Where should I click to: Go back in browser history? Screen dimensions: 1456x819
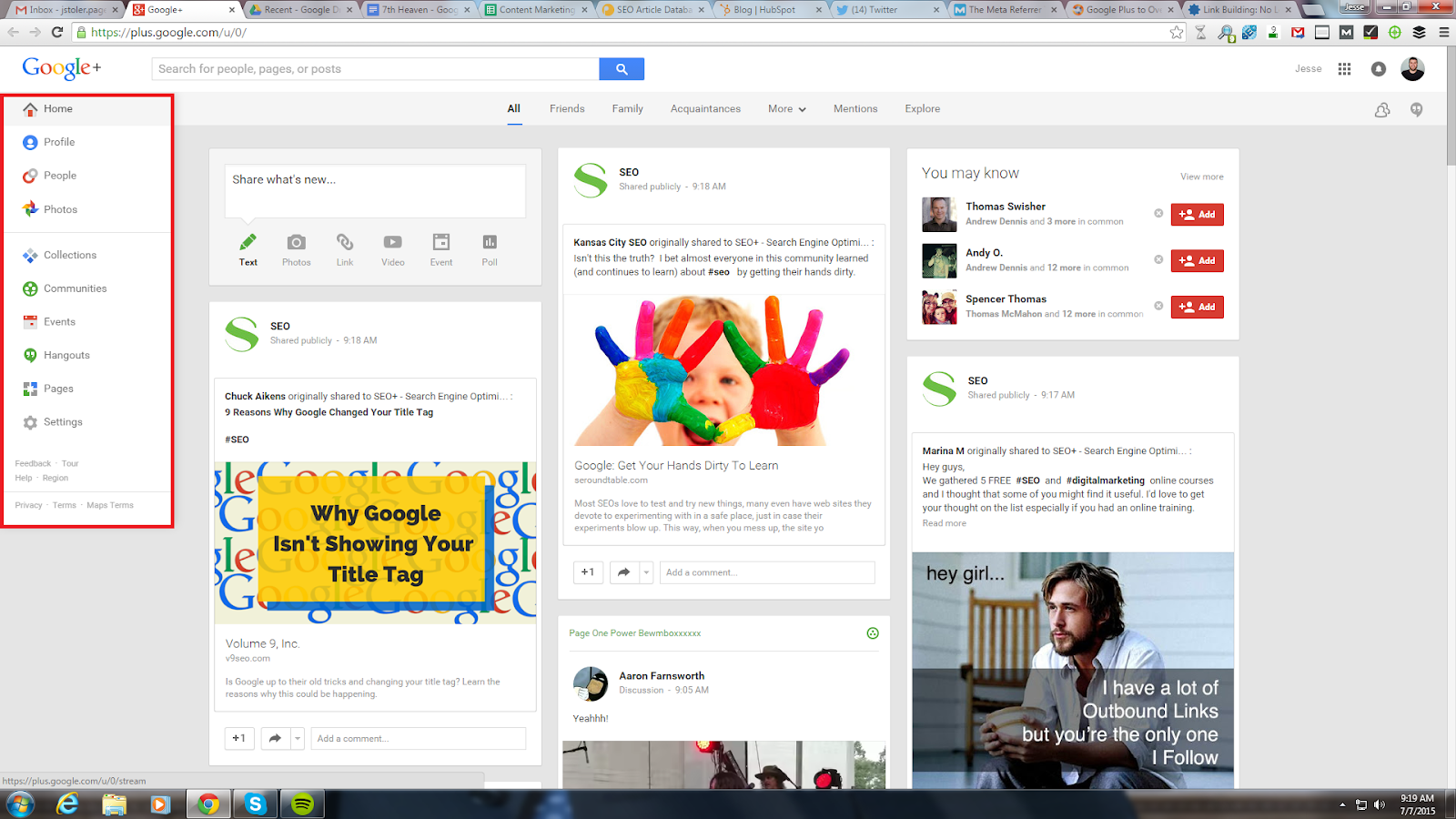point(13,32)
